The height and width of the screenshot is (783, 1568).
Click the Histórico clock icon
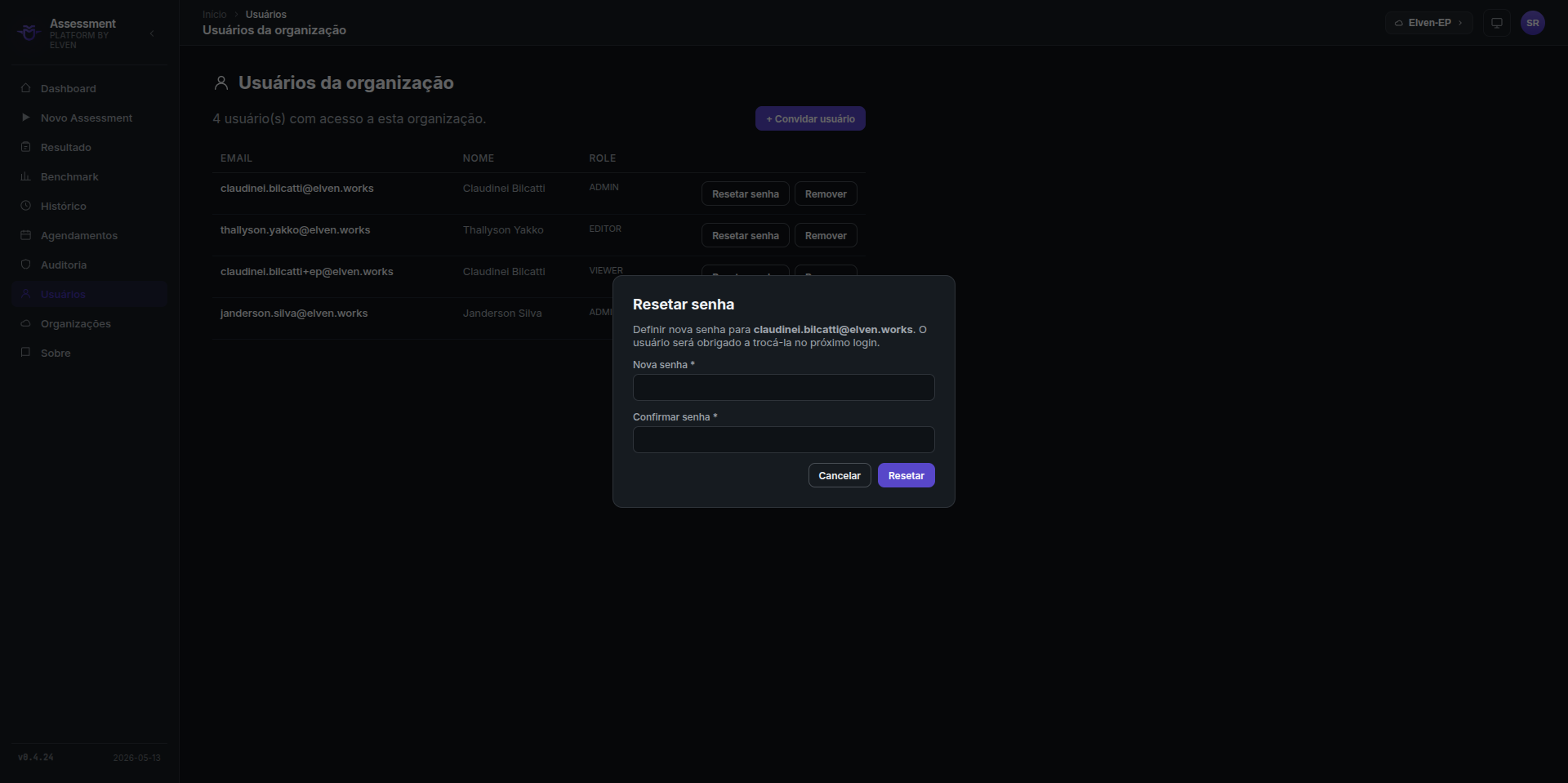tap(25, 206)
